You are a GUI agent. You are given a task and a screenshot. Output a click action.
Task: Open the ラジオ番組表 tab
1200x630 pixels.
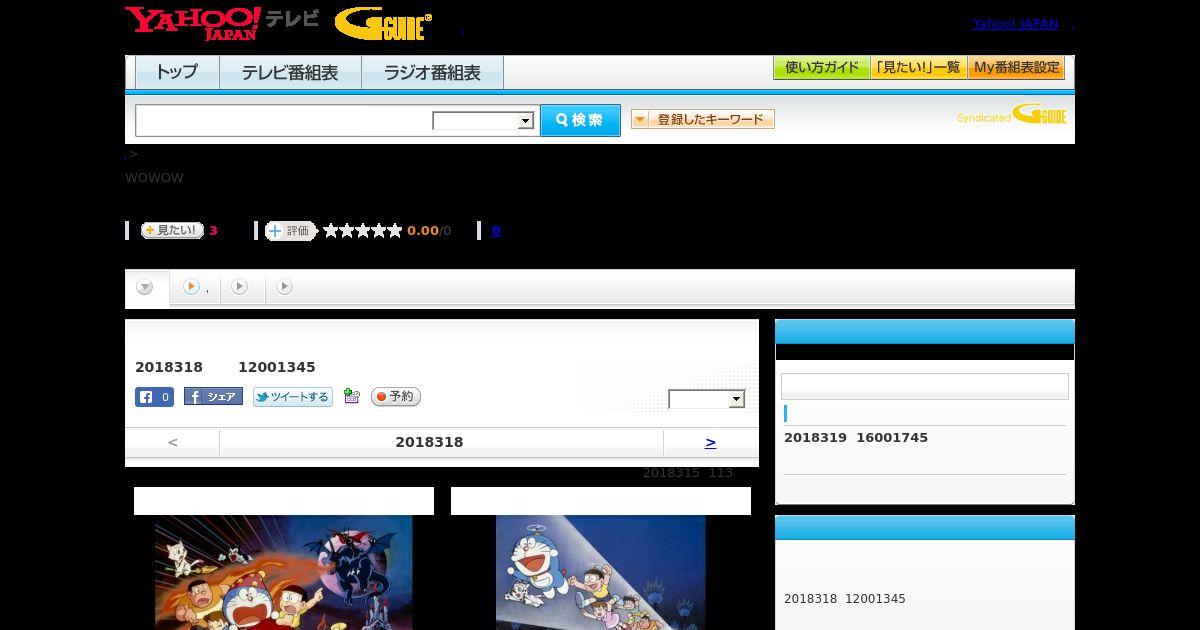click(432, 72)
